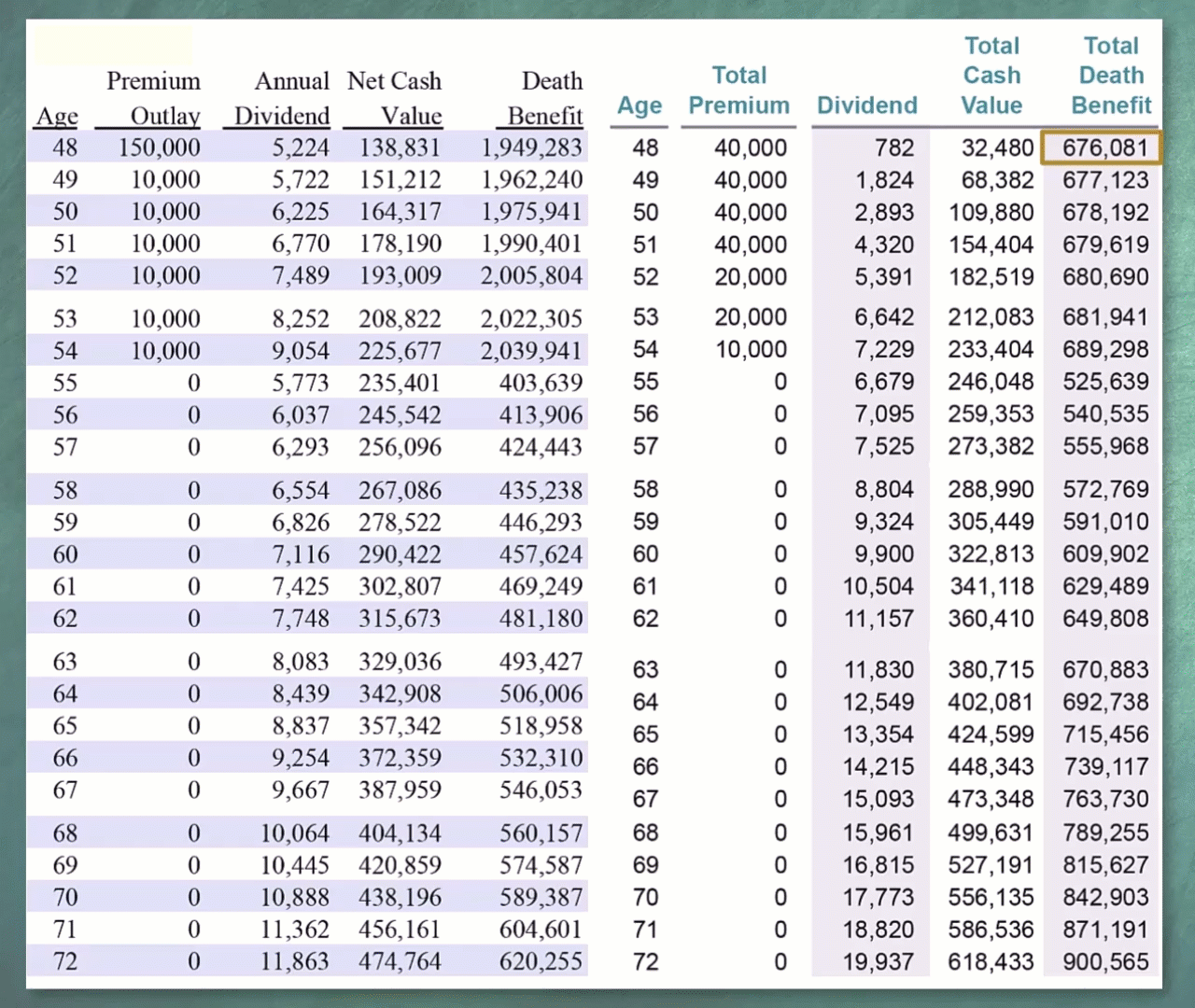Select Death Benefit value 2,039,941
Screen dimensions: 1195x1008
531,351
